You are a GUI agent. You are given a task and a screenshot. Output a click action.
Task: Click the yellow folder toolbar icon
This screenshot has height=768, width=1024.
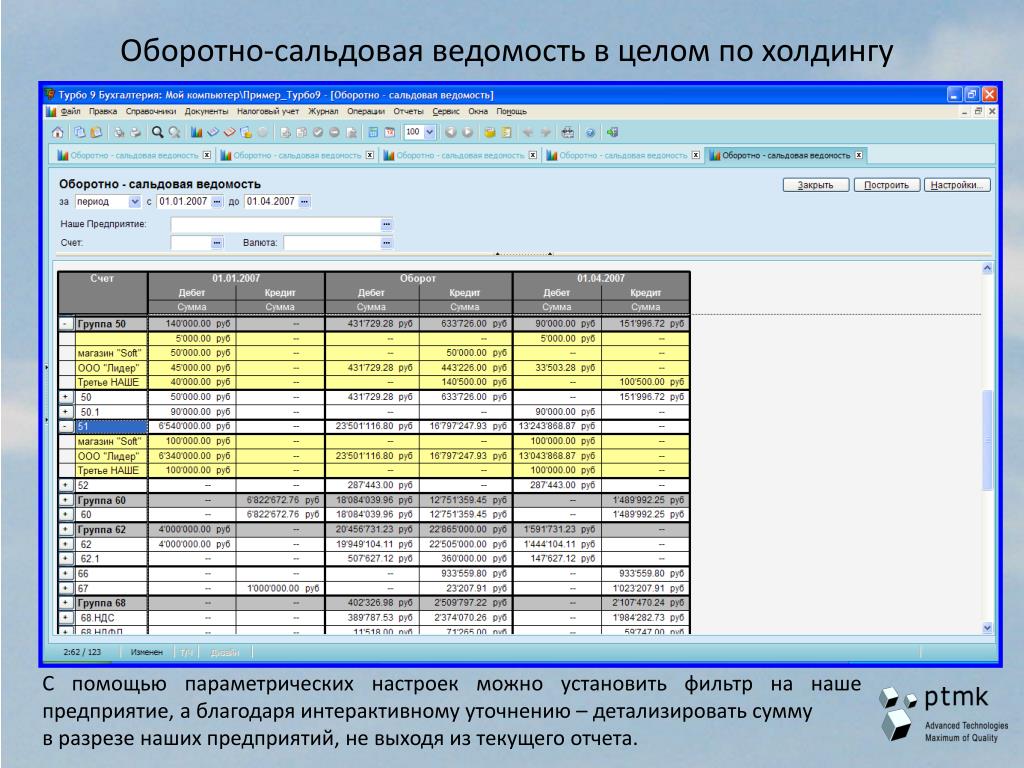pyautogui.click(x=490, y=133)
